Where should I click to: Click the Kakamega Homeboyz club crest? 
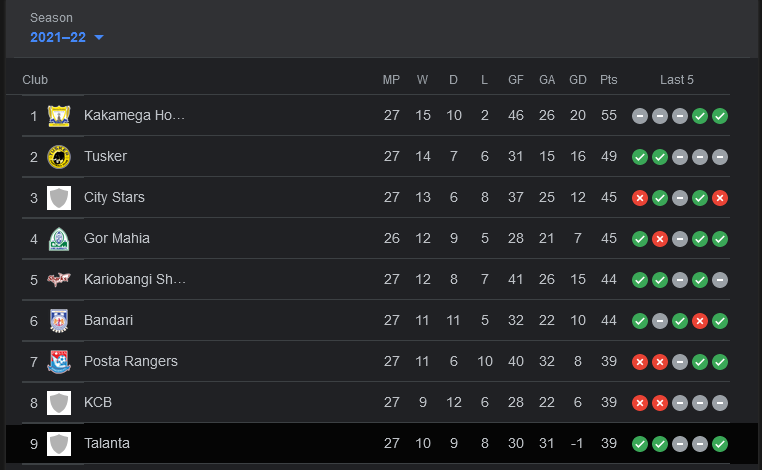tap(59, 116)
